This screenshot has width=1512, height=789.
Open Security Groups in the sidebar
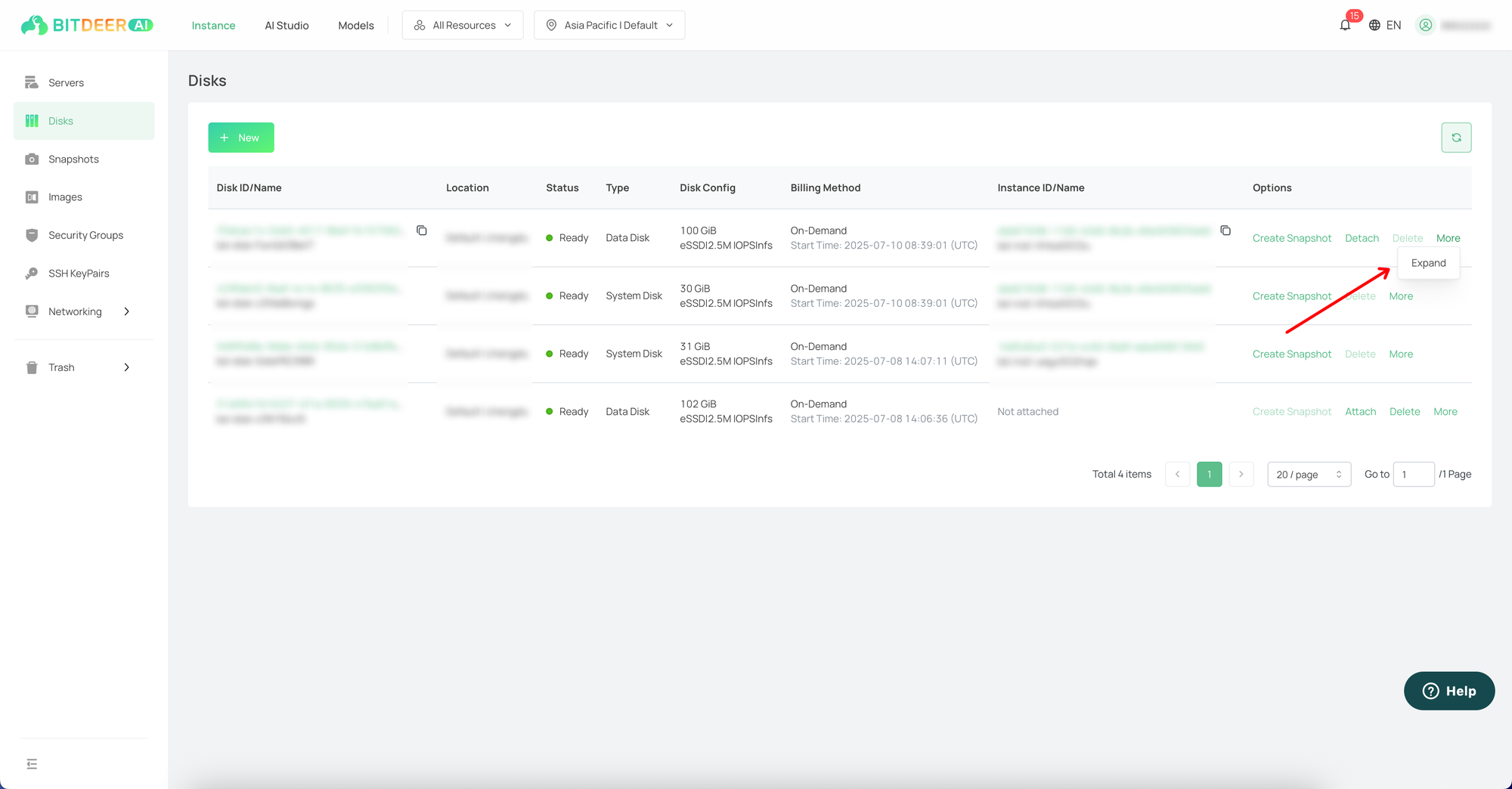pos(84,235)
